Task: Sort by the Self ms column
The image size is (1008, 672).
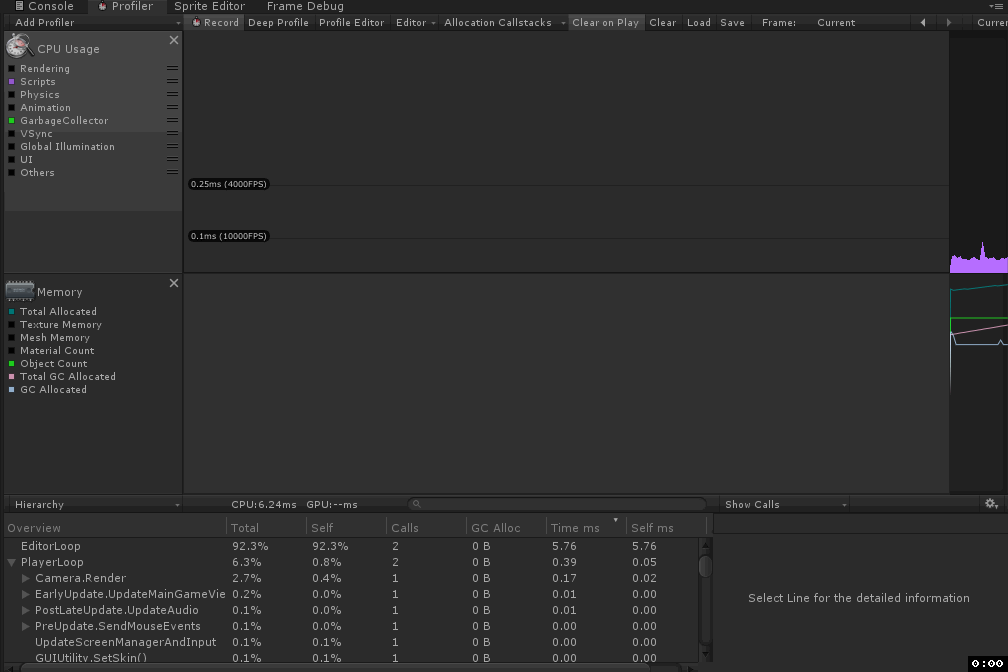Action: pyautogui.click(x=666, y=527)
